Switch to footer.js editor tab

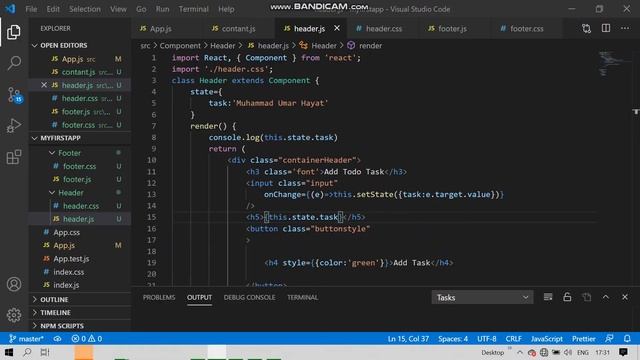(x=456, y=28)
